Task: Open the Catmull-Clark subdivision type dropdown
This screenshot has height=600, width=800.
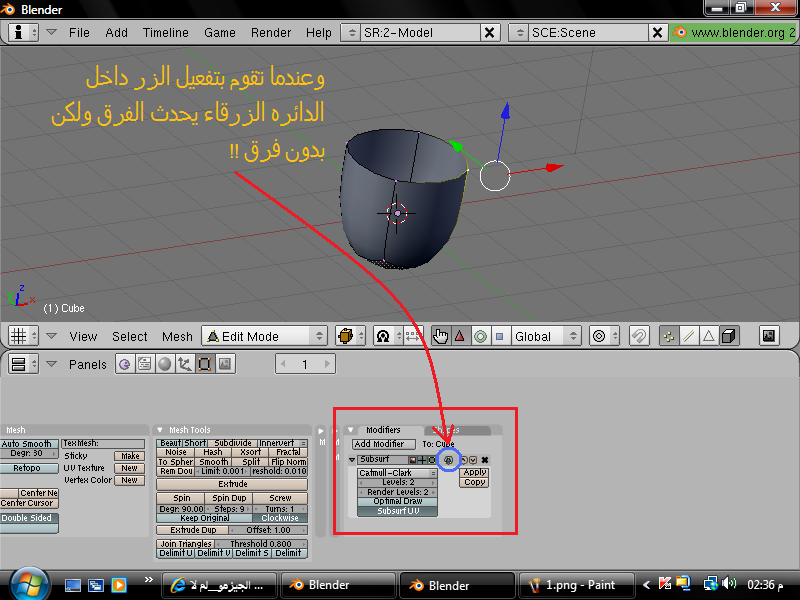Action: [397, 473]
